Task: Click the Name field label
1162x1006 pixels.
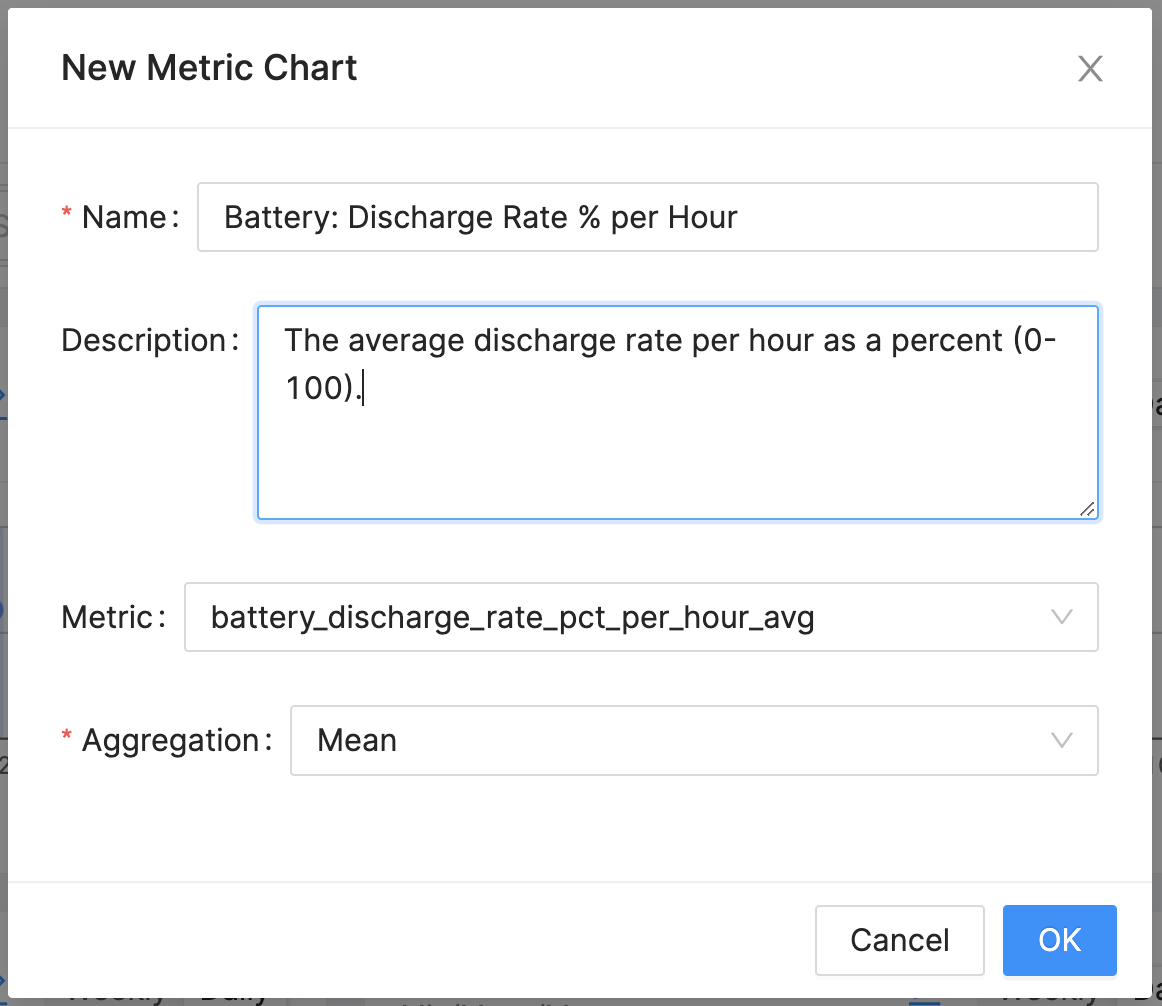Action: click(124, 217)
